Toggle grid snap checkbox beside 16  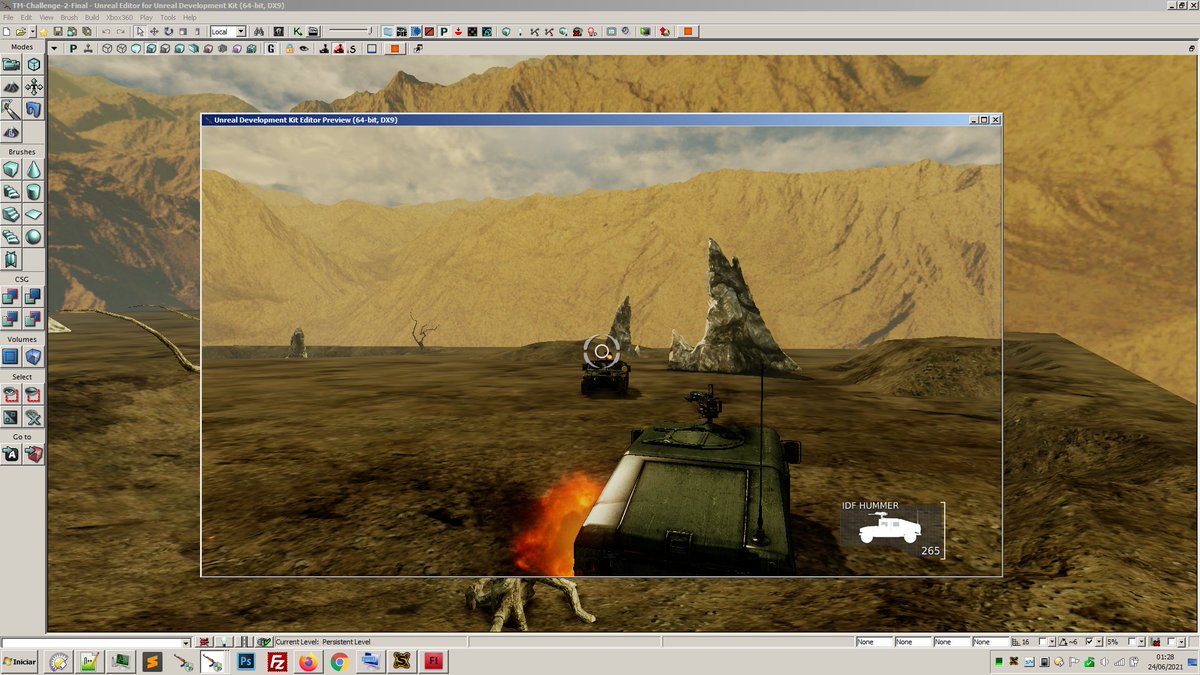[x=1043, y=641]
